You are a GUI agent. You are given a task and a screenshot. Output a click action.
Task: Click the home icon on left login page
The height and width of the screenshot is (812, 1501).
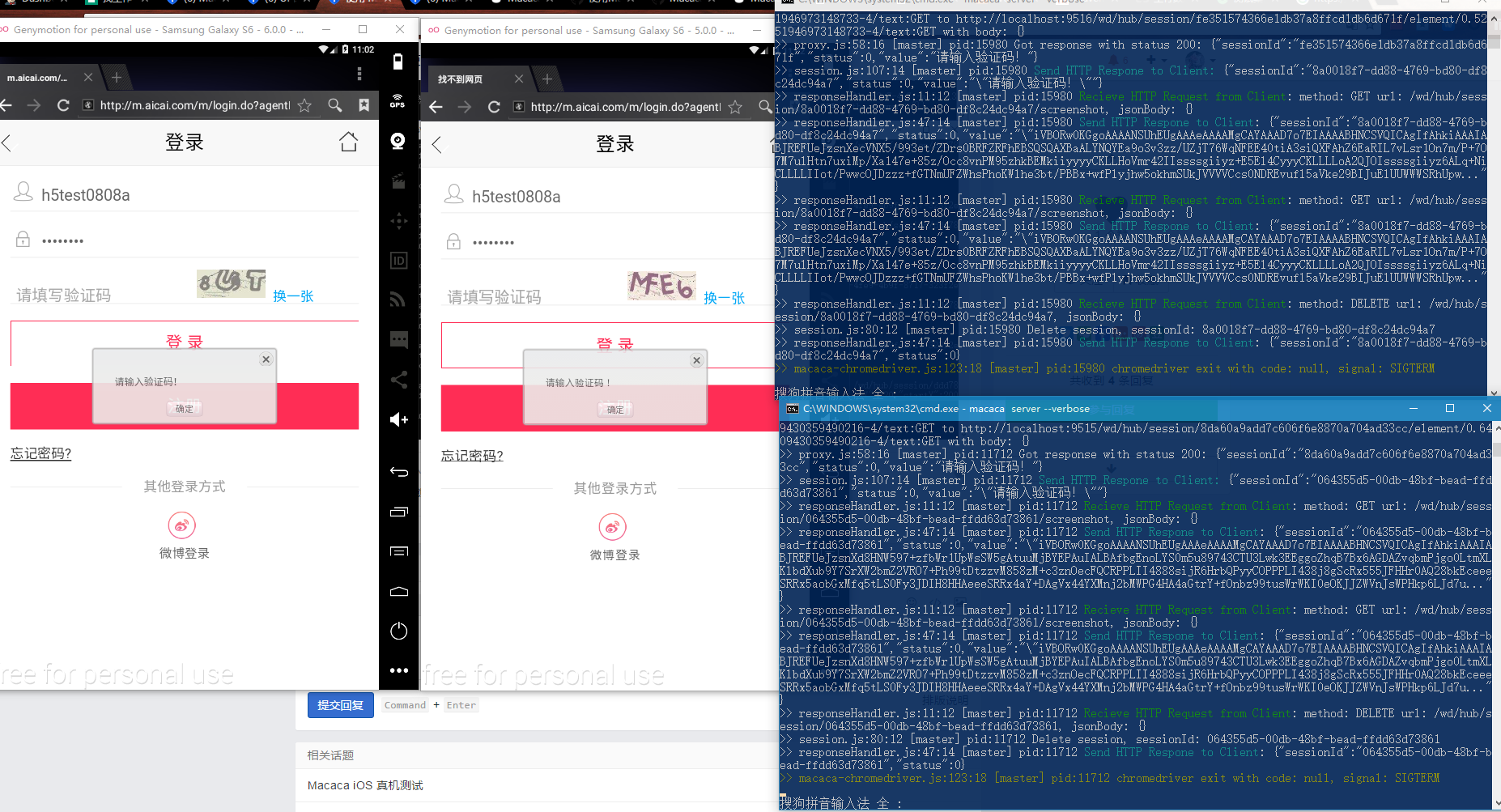coord(348,142)
